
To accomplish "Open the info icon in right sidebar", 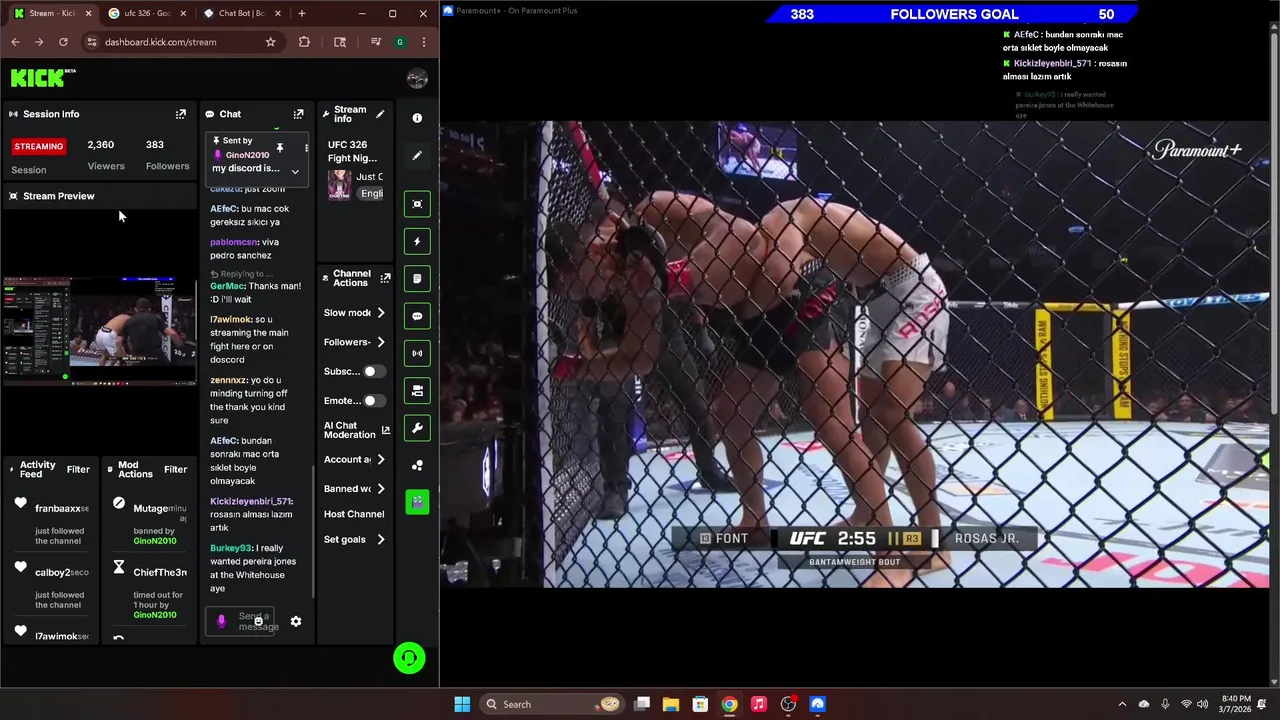I will pos(417,118).
